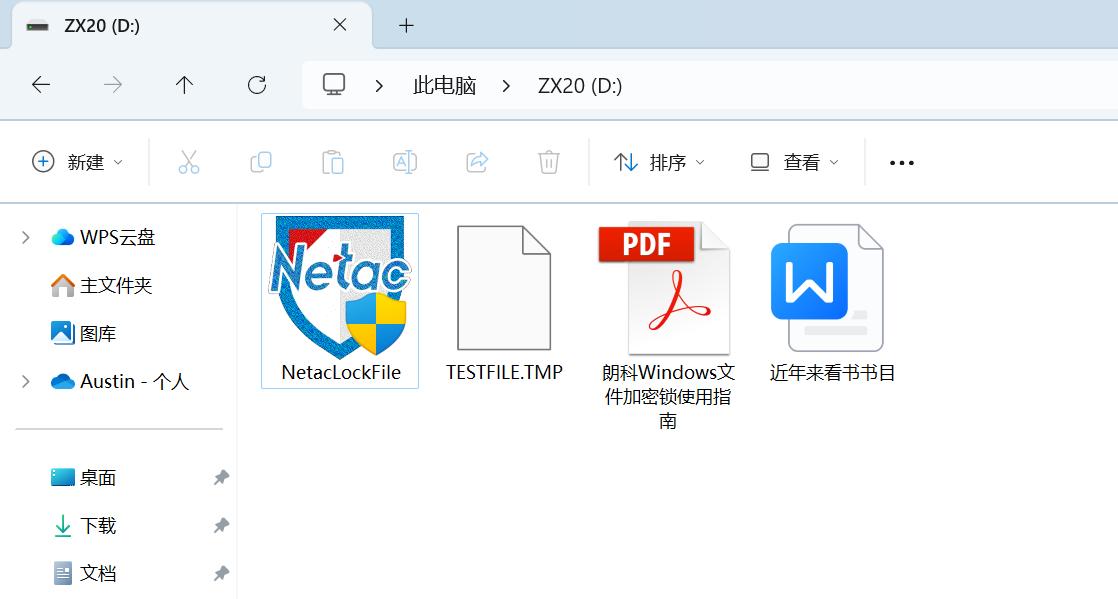
Task: Add a new tab with plus button
Action: point(406,26)
